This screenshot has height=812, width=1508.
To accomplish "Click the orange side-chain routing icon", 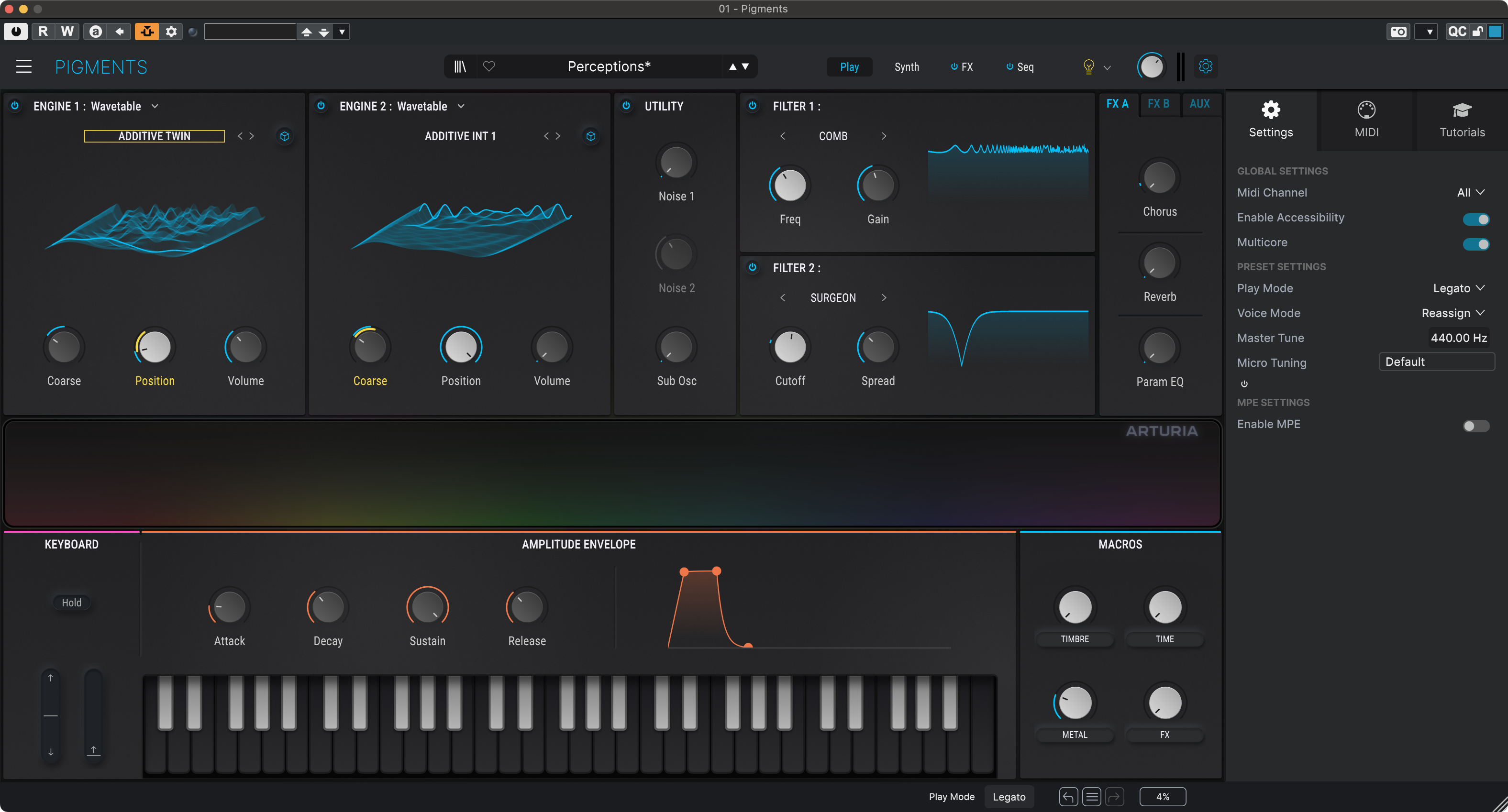I will click(x=147, y=32).
